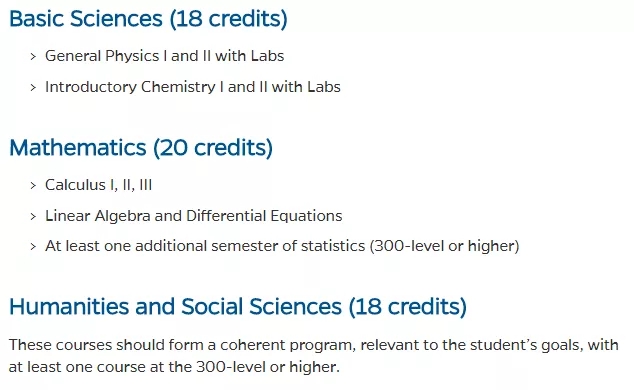
Task: Click the chevron bullet before General Physics
Action: coord(33,57)
